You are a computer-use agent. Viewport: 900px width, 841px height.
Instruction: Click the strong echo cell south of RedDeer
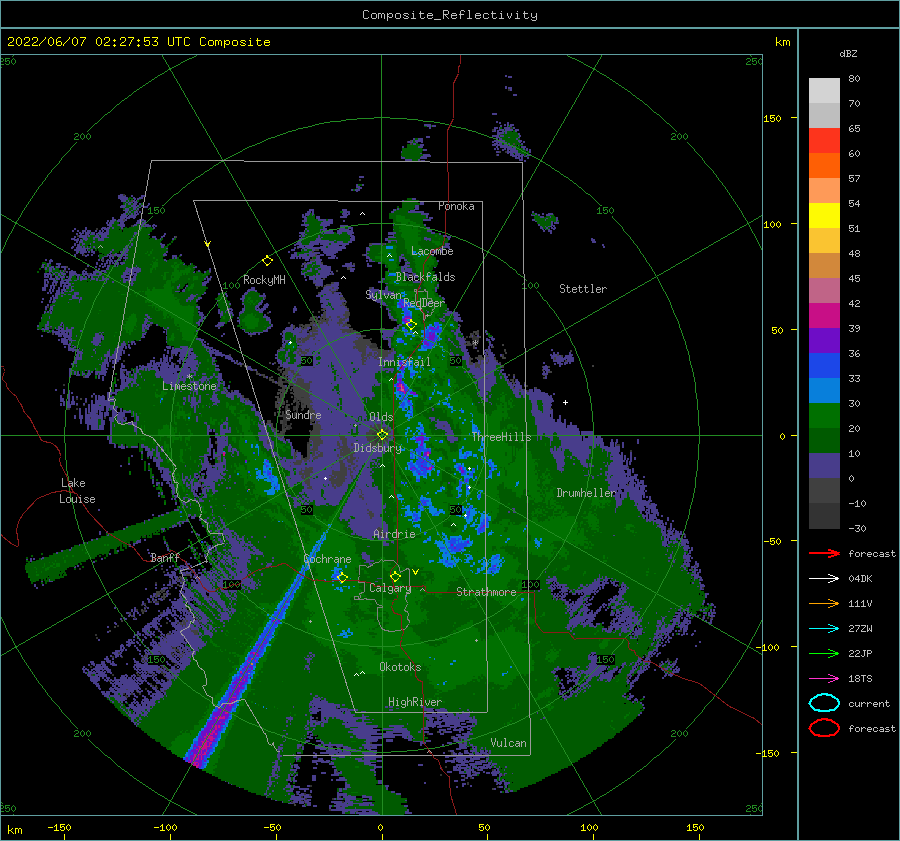tap(429, 335)
